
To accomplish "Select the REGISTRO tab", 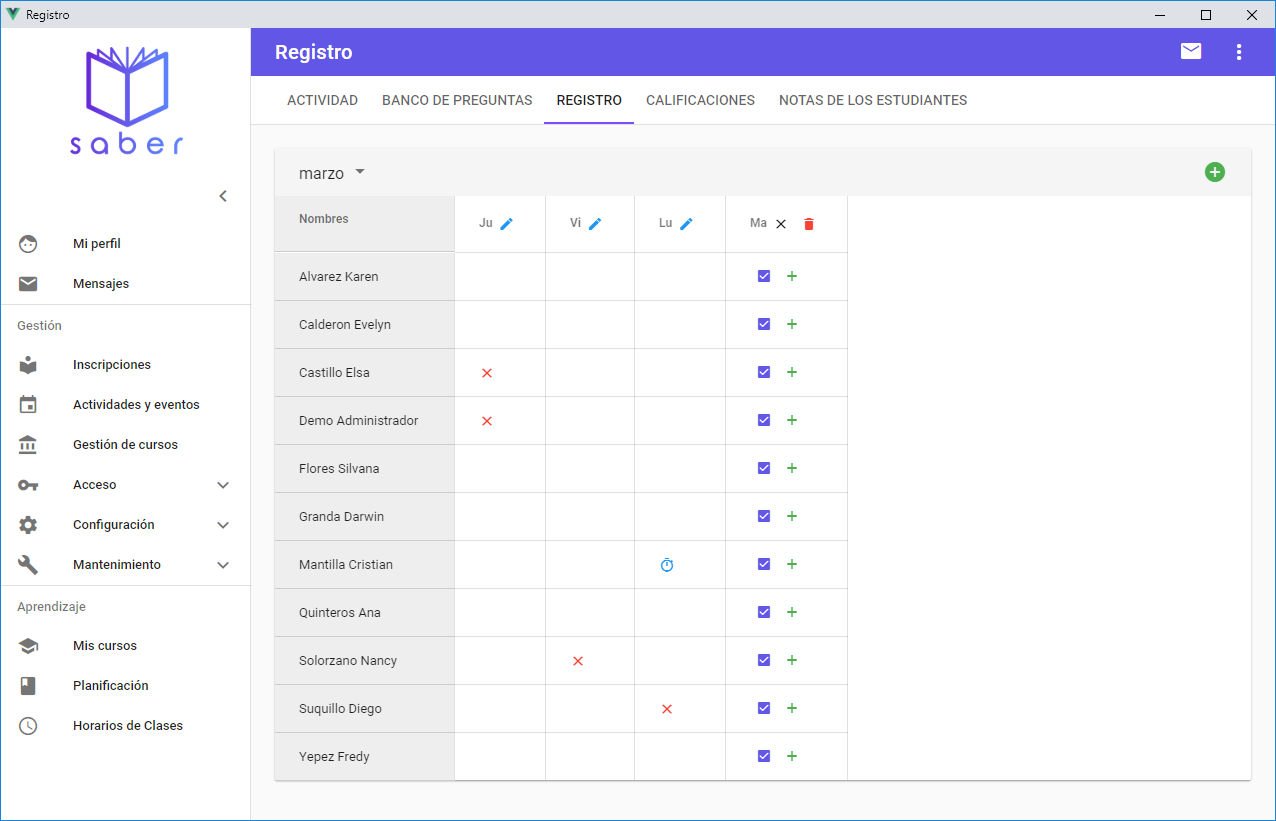I will click(589, 100).
